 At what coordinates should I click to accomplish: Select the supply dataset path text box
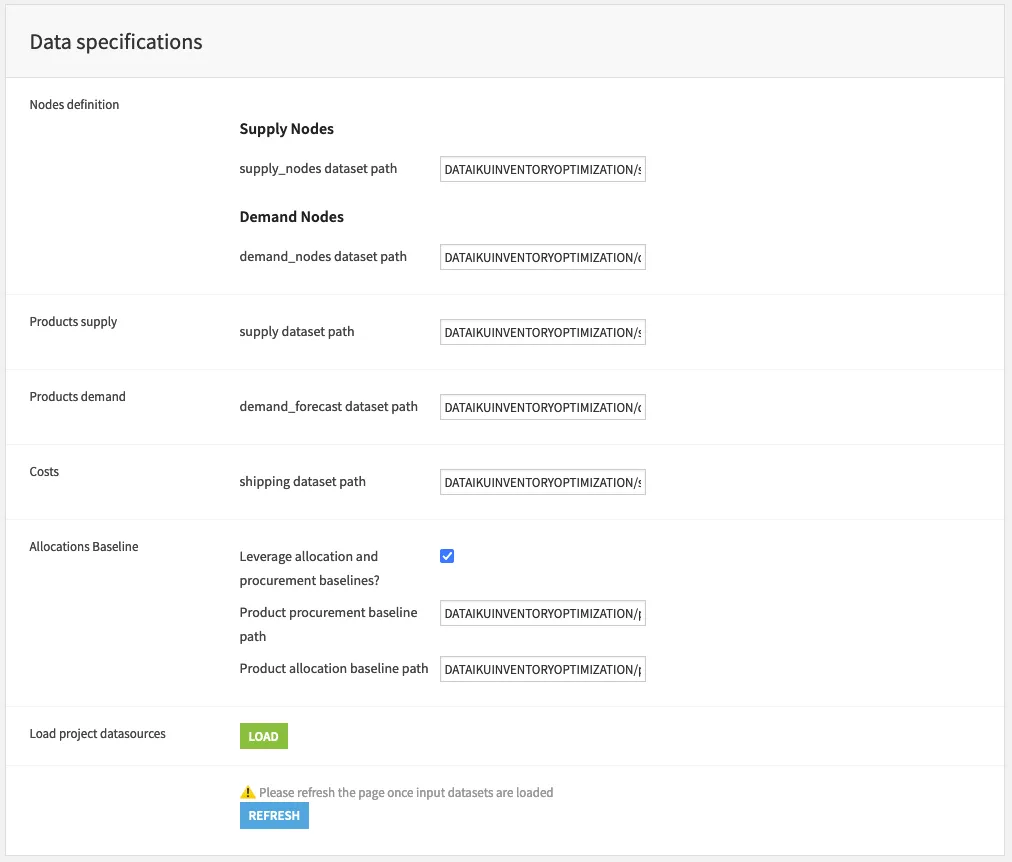[542, 332]
